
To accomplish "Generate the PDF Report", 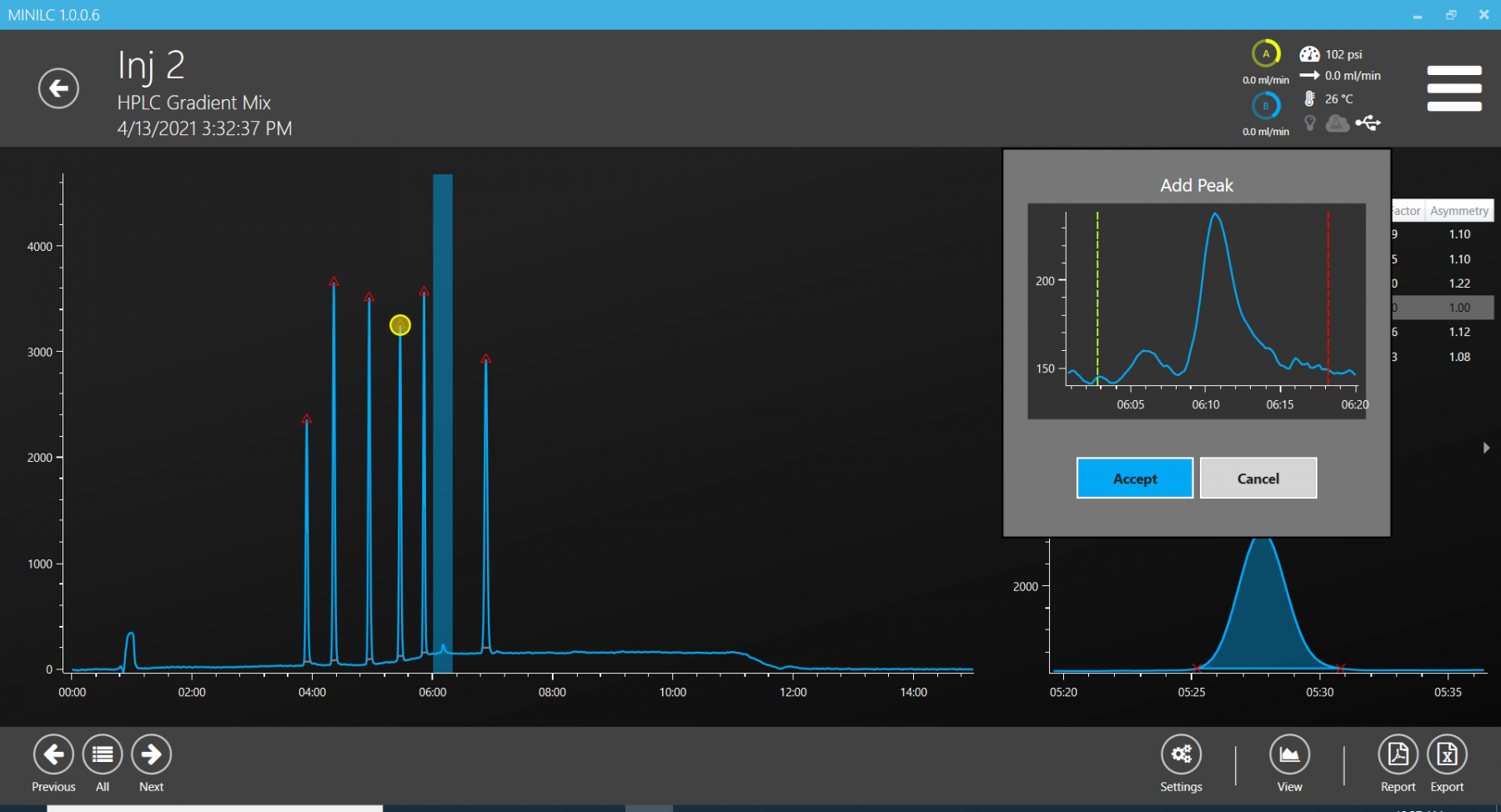I will [x=1398, y=754].
